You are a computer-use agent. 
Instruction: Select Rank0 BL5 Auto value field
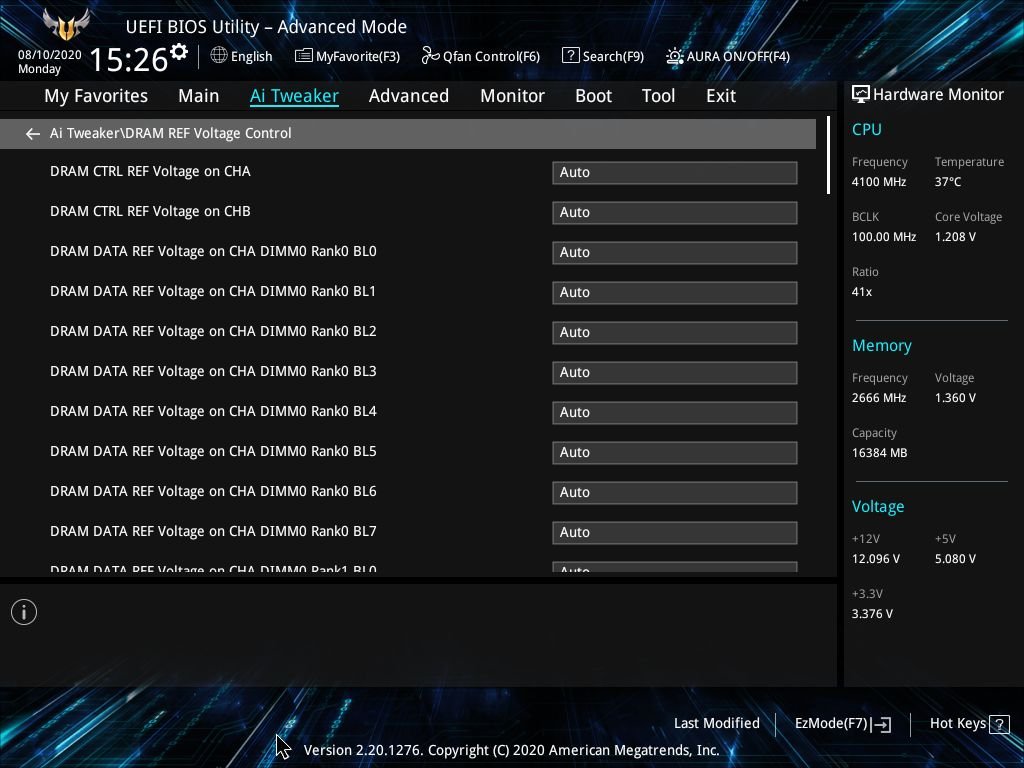[675, 452]
